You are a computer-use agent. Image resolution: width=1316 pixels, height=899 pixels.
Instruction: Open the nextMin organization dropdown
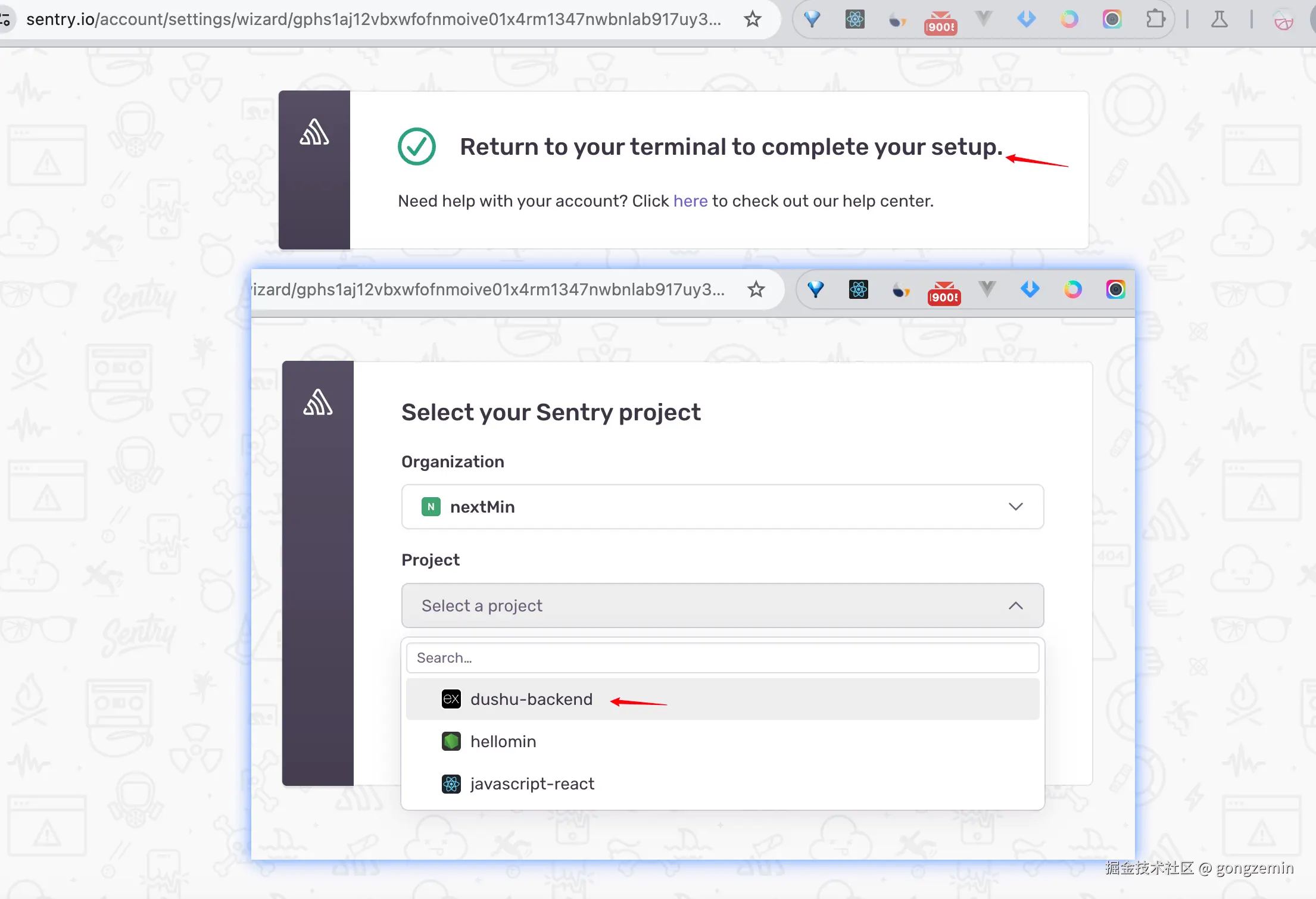coord(722,507)
